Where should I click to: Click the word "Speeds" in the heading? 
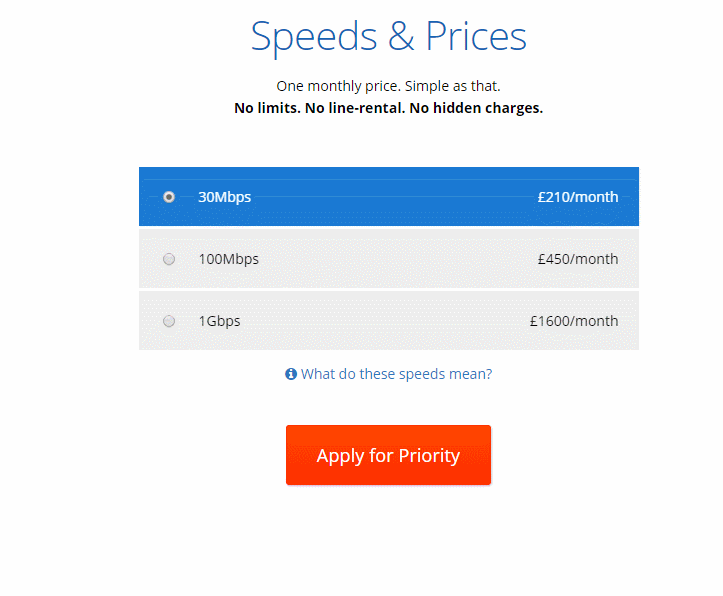pos(314,37)
